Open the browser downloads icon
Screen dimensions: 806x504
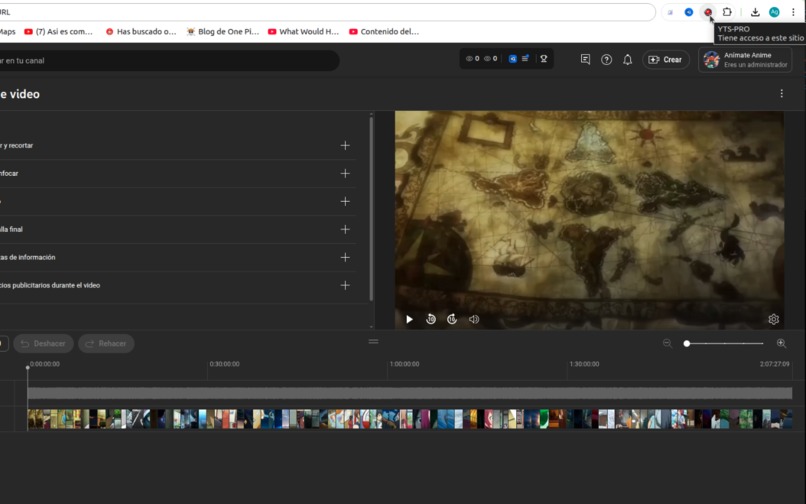pyautogui.click(x=755, y=12)
